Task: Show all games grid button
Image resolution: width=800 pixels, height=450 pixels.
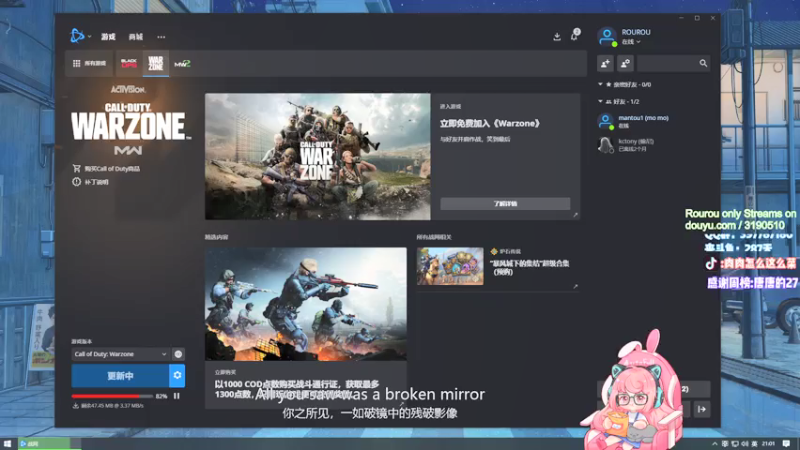Action: pyautogui.click(x=89, y=63)
